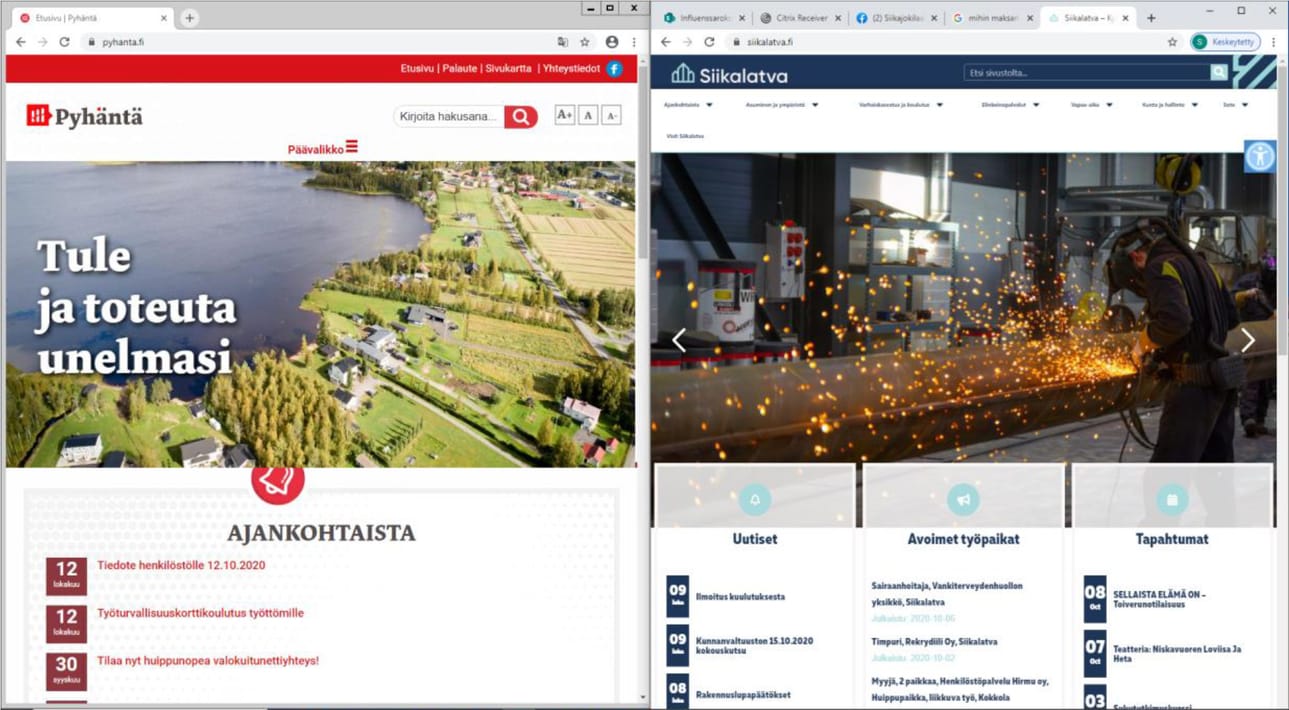Click the translate icon in the pyhanta.fi address bar
Image resolution: width=1289 pixels, height=710 pixels.
(563, 42)
